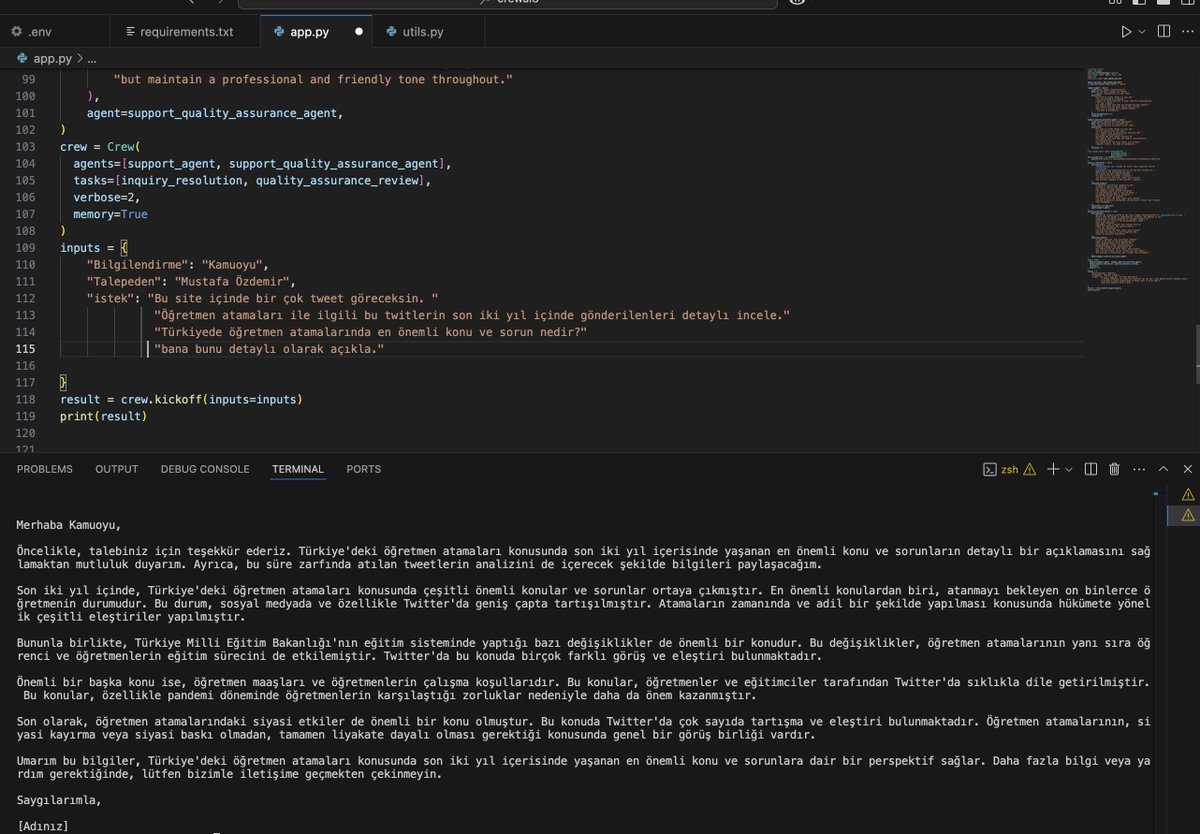Click the zsh terminal shell icon
This screenshot has height=834, width=1200.
point(989,469)
